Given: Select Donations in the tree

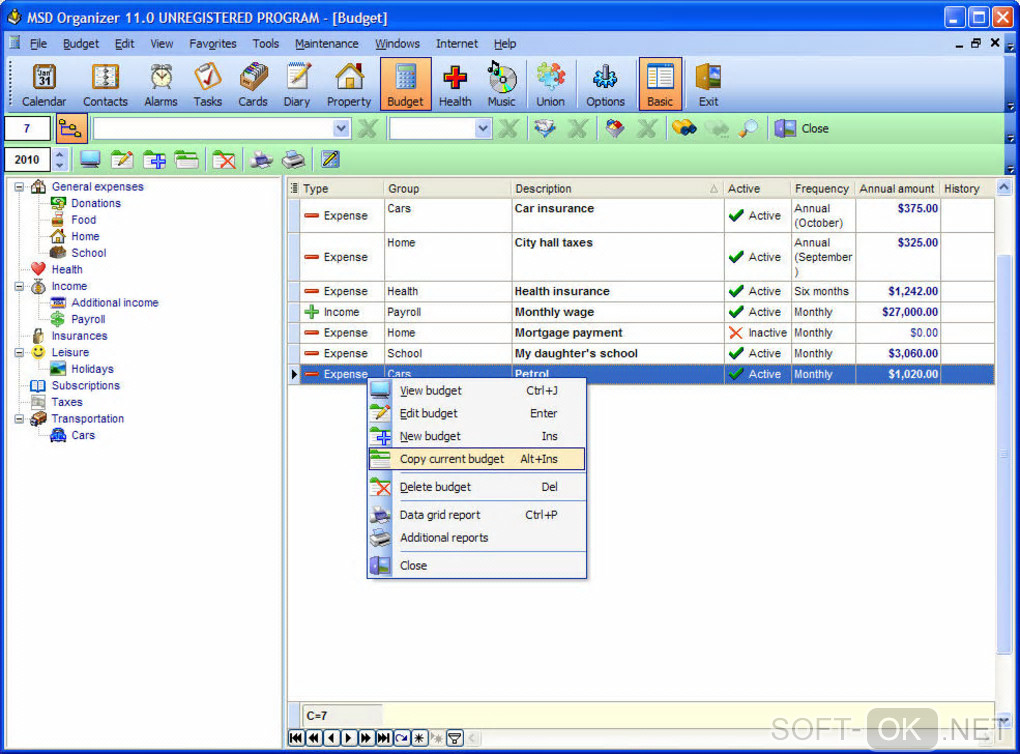Looking at the screenshot, I should click(96, 203).
